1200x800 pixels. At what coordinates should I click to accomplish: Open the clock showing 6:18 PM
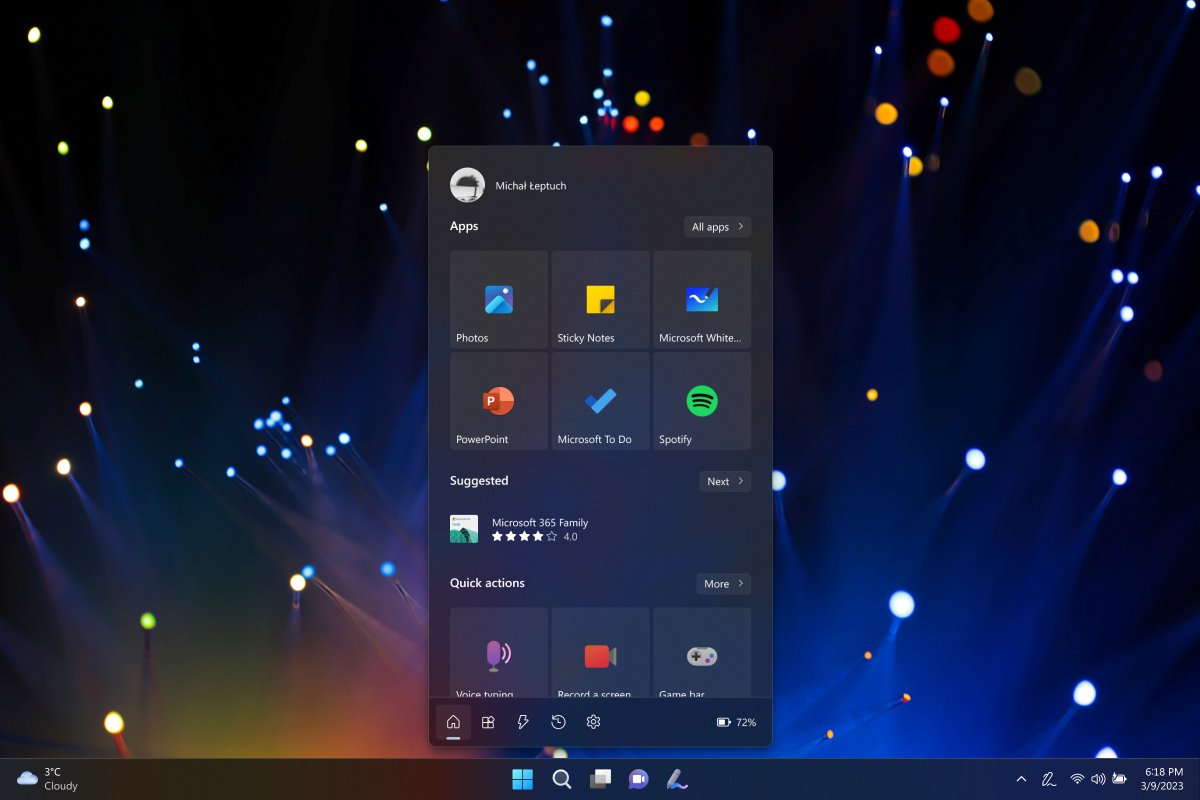click(x=1162, y=779)
